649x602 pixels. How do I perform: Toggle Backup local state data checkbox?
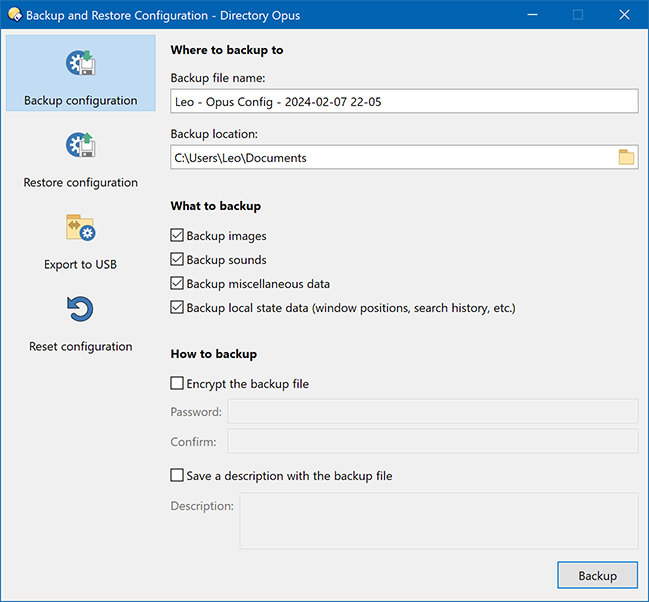tap(177, 307)
